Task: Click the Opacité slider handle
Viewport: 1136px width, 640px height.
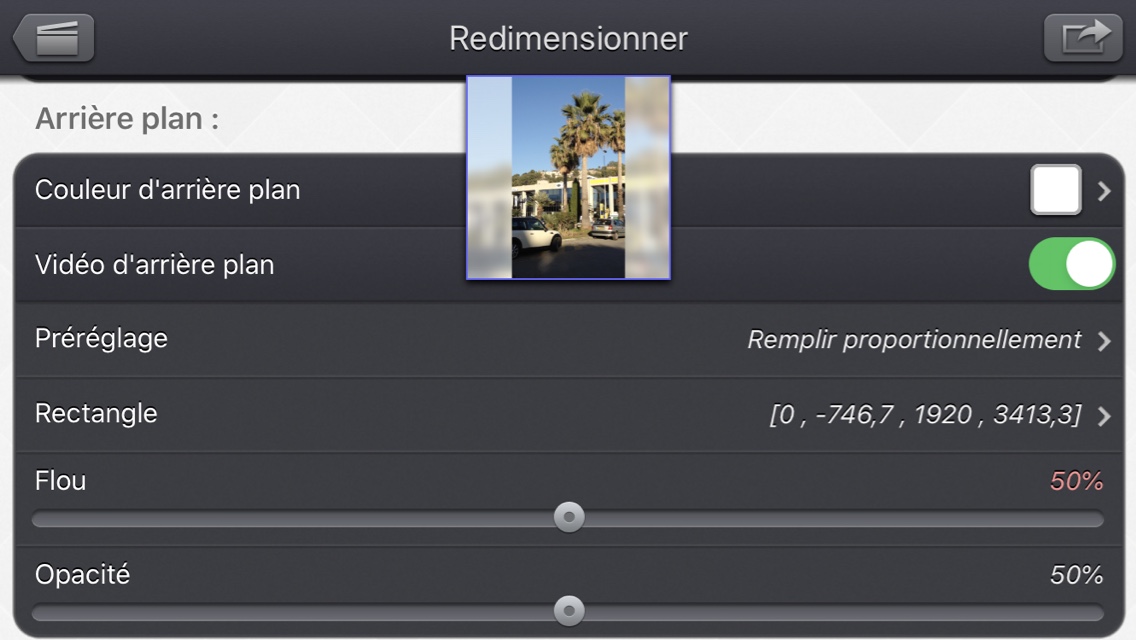Action: [569, 610]
